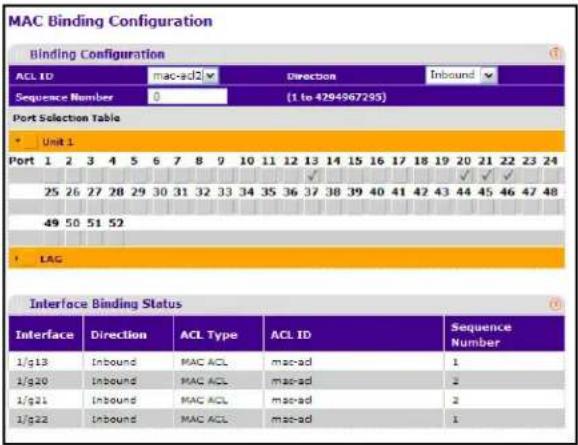Check the port 36 checkbox
Viewport: 578px width, 445px height.
[291, 207]
